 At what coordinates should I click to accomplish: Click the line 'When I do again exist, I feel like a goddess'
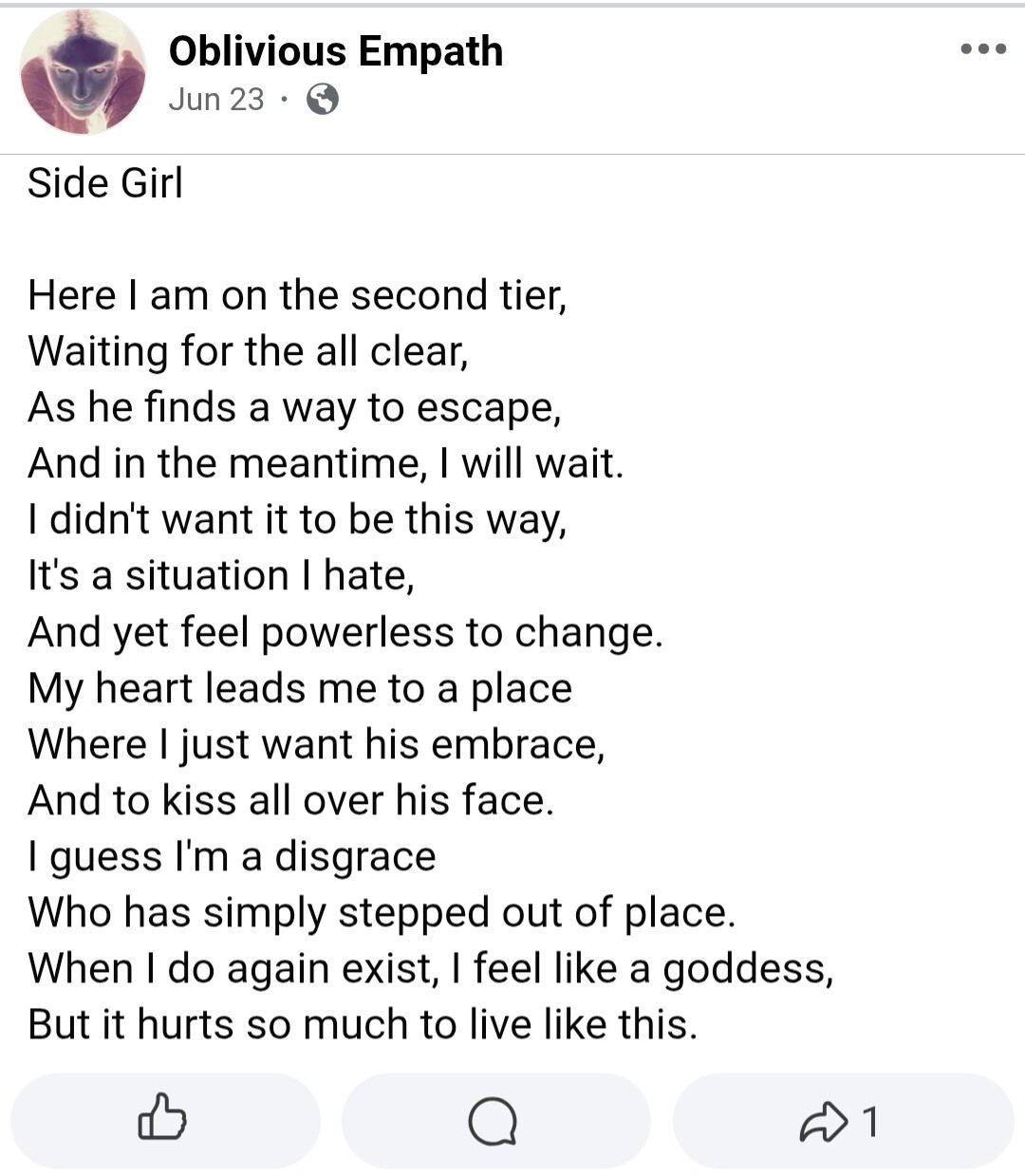[431, 968]
